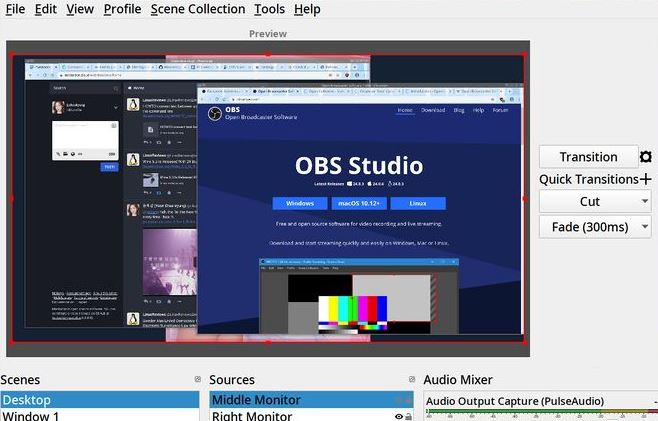Expand the Cut quick transition dropdown arrow
This screenshot has height=421, width=658.
[645, 201]
